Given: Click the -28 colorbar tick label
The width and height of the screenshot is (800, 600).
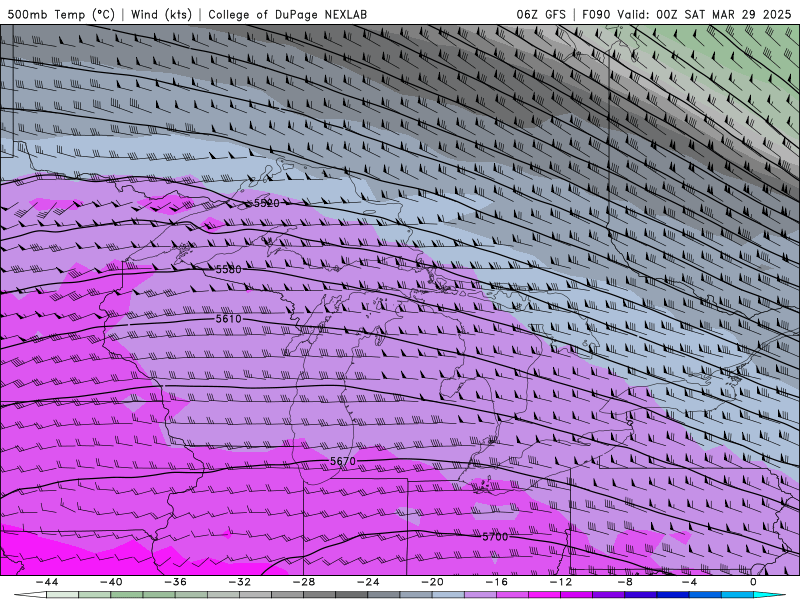Looking at the screenshot, I should [x=304, y=582].
